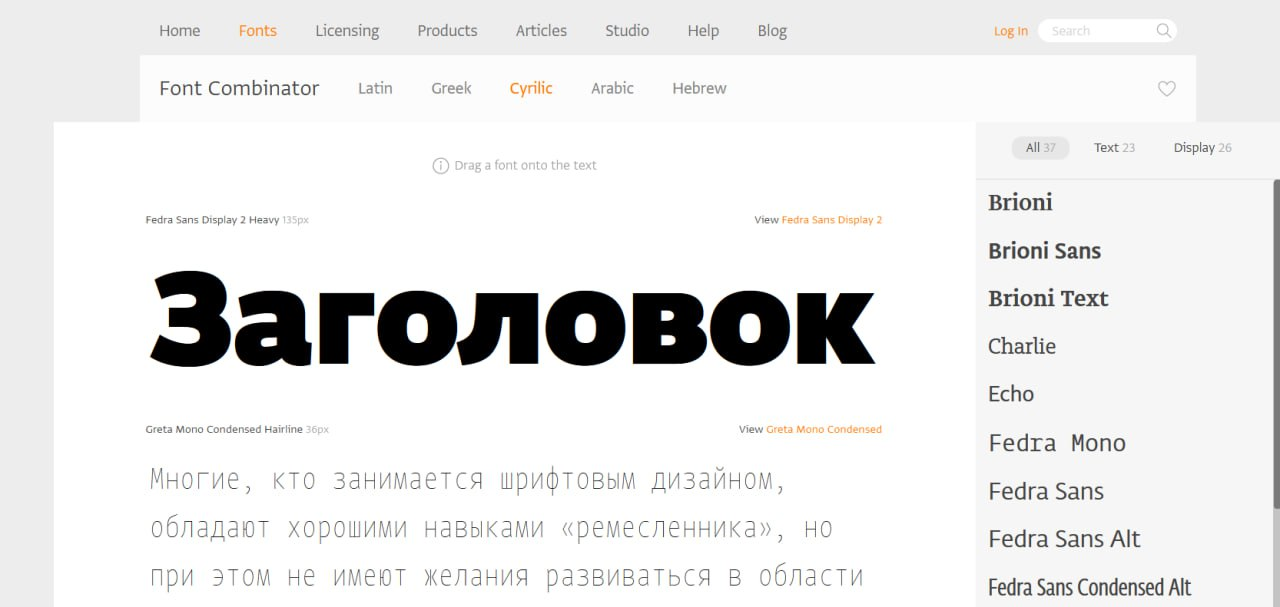
Task: Show All 37 fonts filter
Action: click(x=1040, y=148)
